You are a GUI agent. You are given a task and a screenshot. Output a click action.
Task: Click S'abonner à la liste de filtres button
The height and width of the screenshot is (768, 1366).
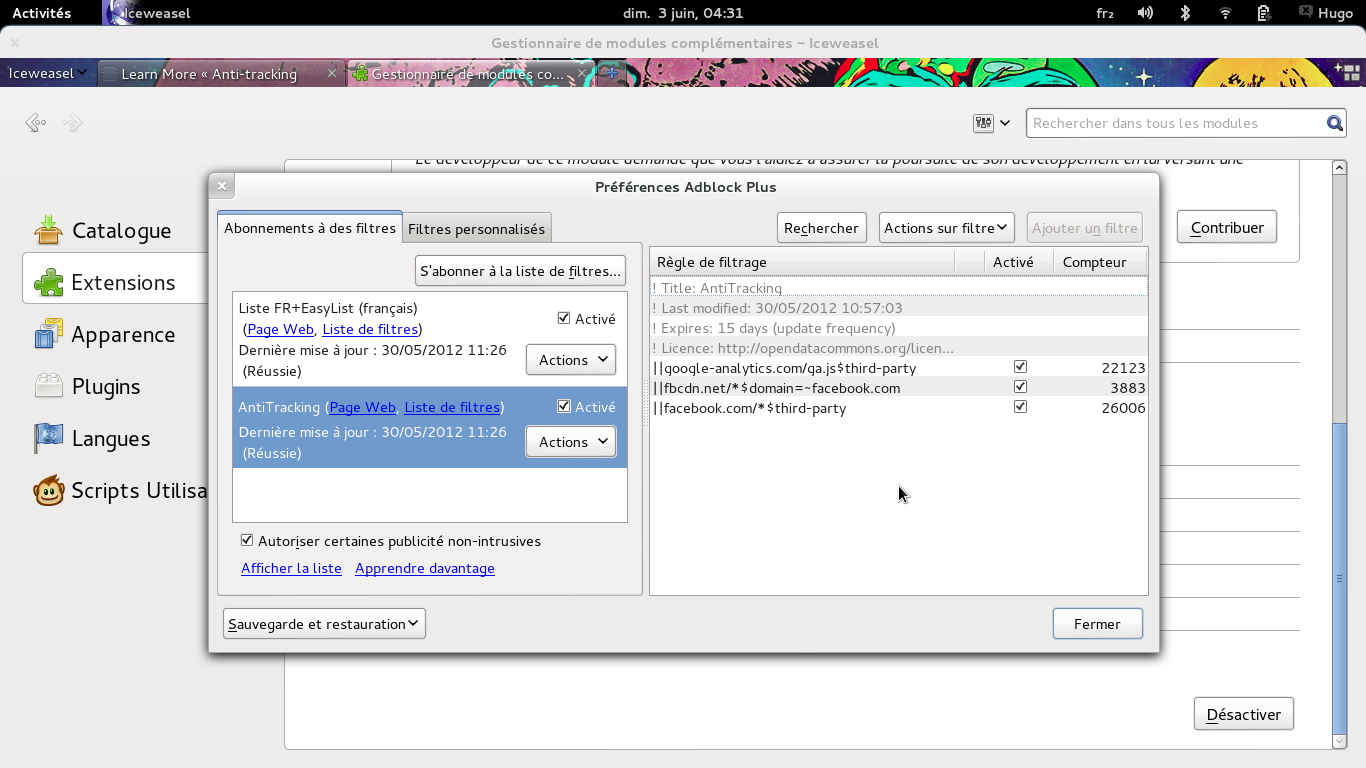520,271
